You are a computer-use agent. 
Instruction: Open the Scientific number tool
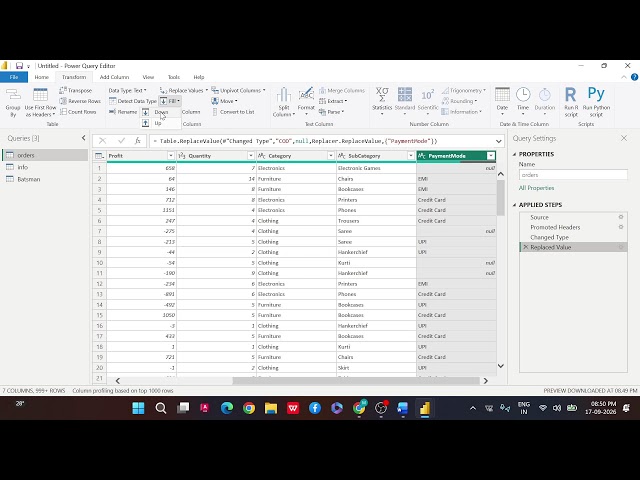coord(428,101)
